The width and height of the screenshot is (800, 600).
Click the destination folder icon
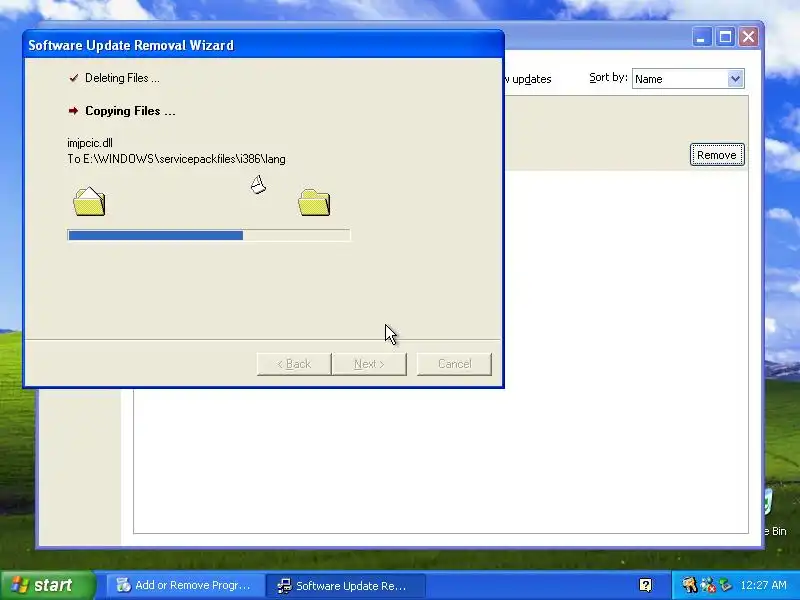[x=314, y=203]
